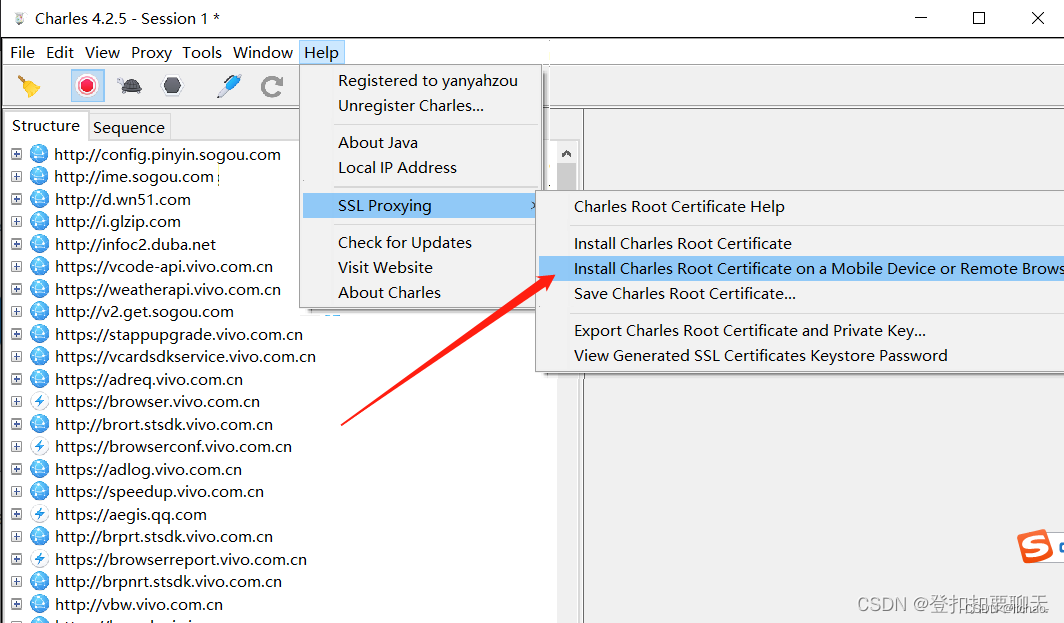The height and width of the screenshot is (623, 1064).
Task: Select the blue pen compose tool
Action: 229,86
